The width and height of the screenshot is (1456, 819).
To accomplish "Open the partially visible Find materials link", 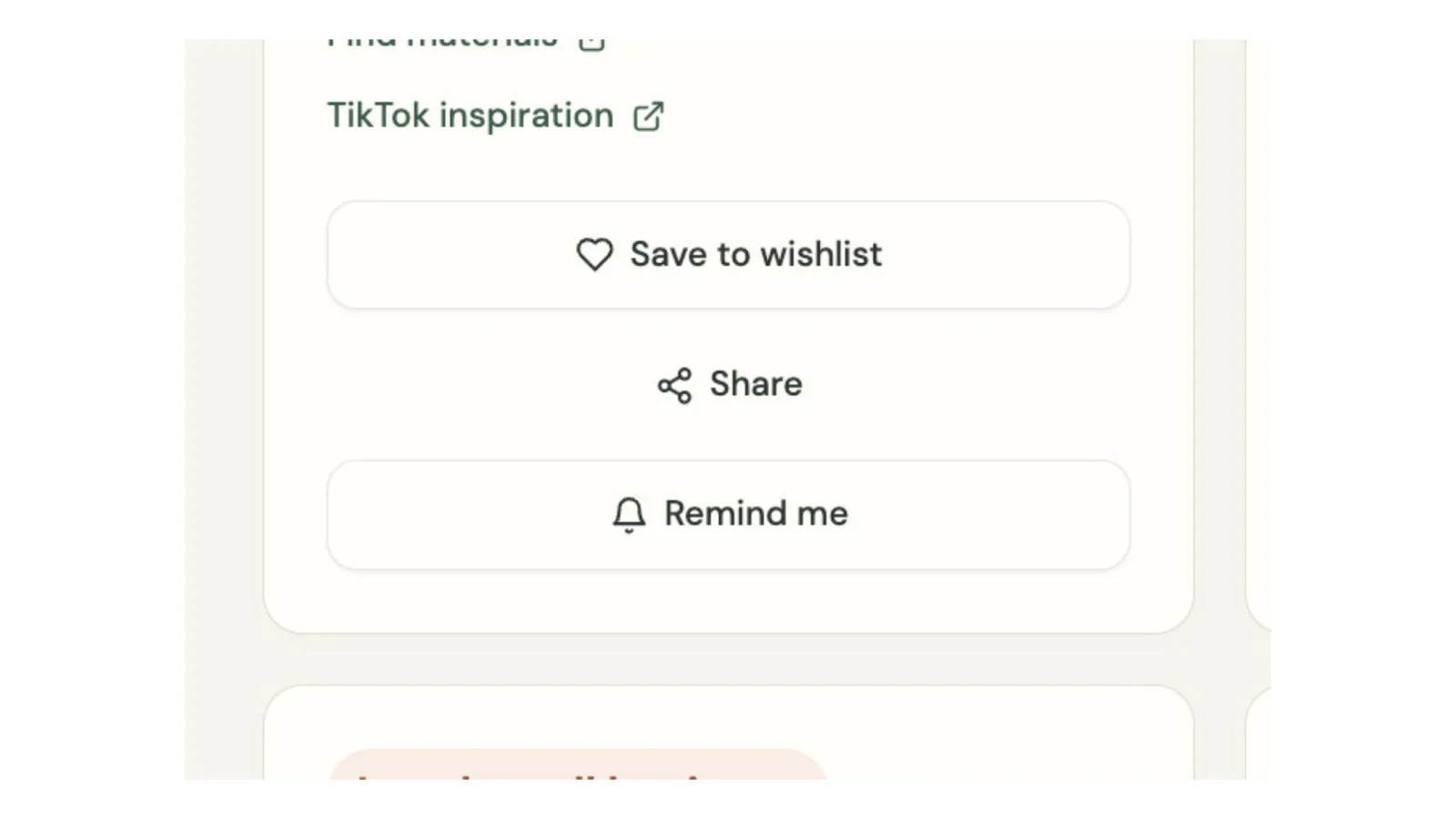I will (x=465, y=43).
